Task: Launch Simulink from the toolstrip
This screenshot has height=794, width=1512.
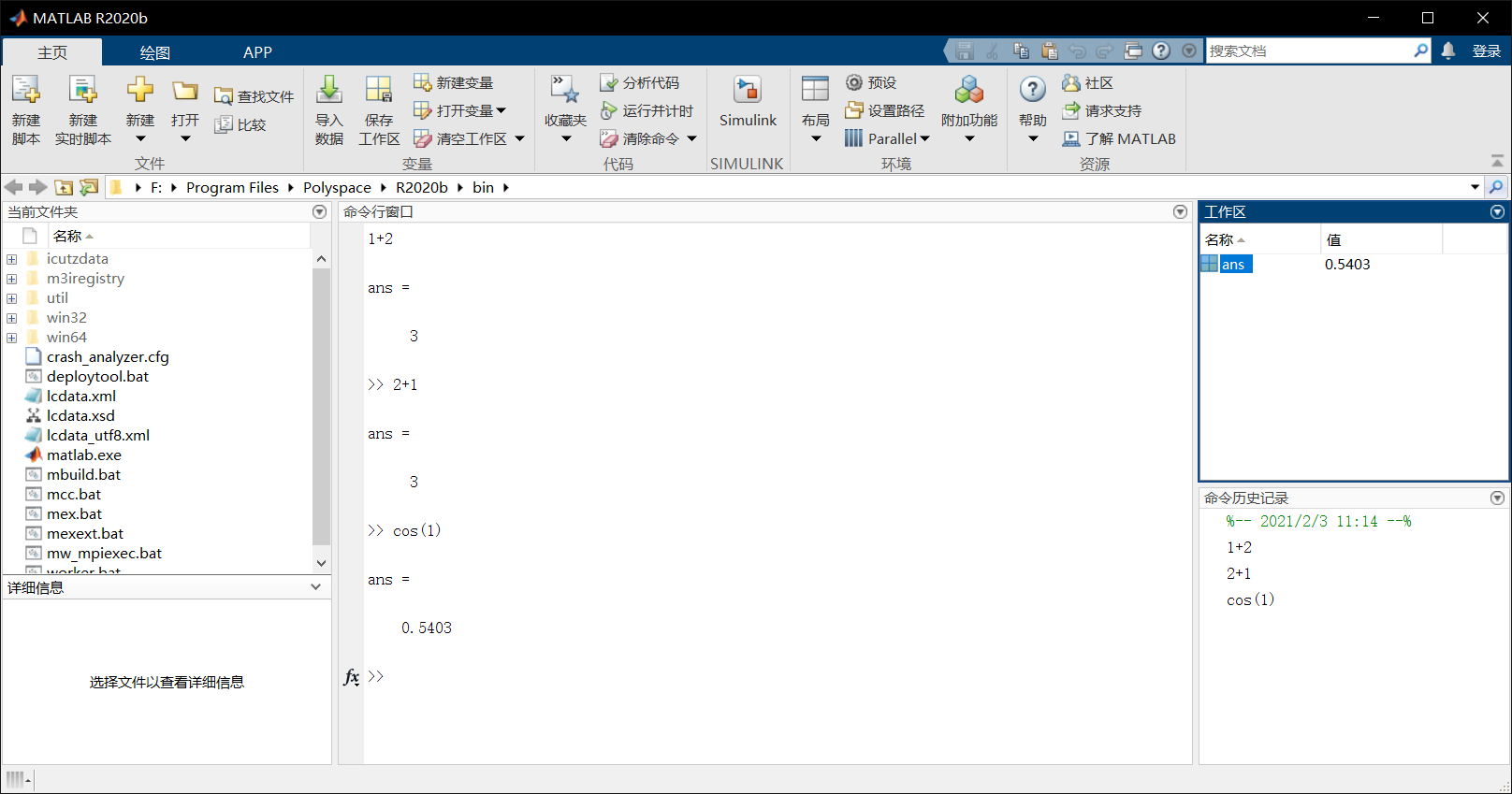Action: click(x=748, y=101)
